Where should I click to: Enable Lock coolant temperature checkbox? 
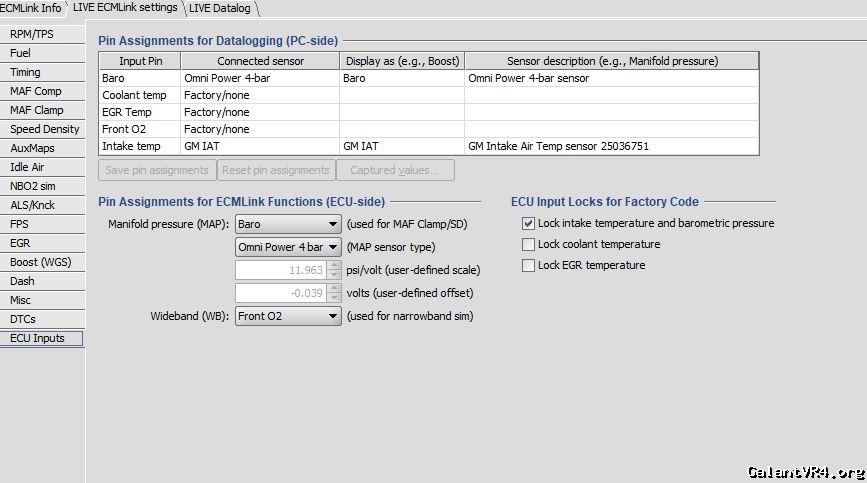pos(528,245)
